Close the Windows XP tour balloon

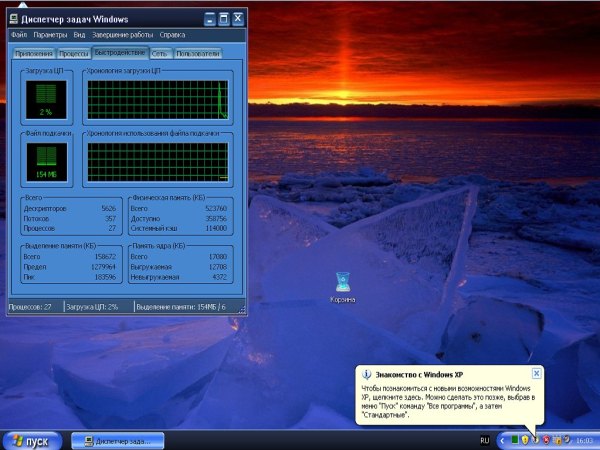(536, 373)
